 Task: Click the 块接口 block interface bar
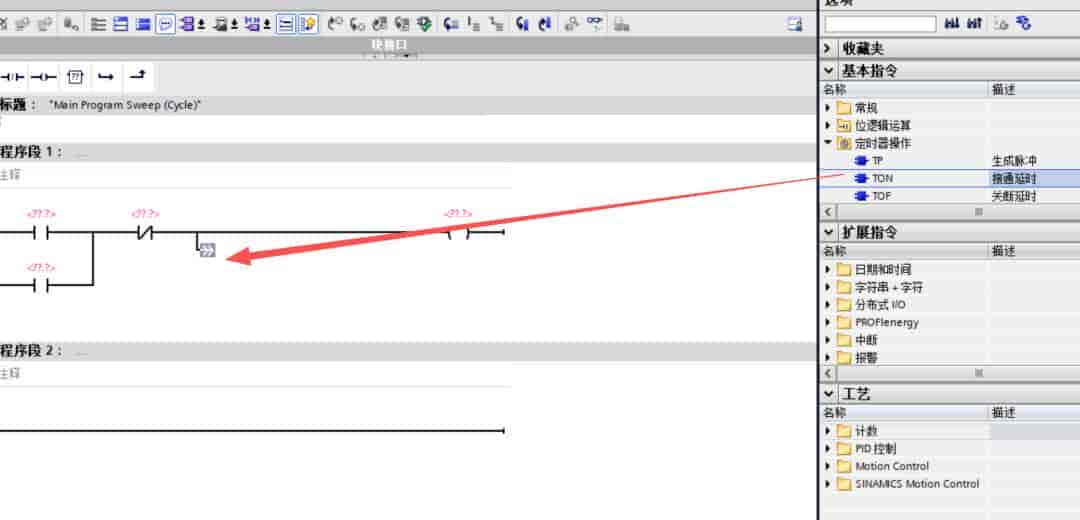(390, 45)
